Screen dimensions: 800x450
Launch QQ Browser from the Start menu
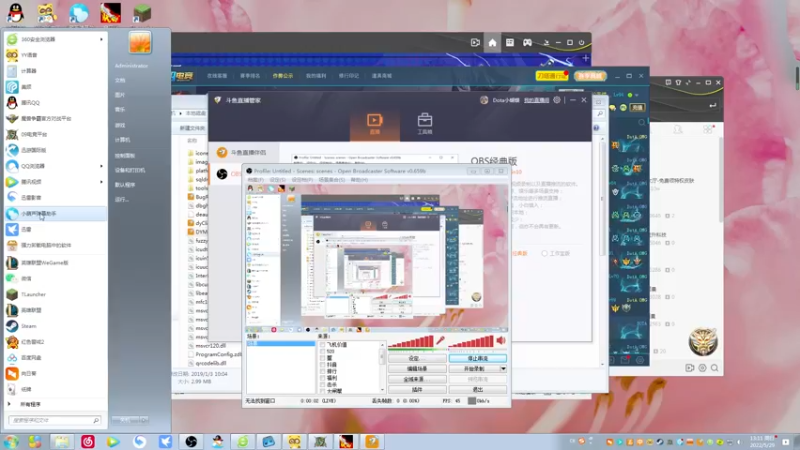54,166
